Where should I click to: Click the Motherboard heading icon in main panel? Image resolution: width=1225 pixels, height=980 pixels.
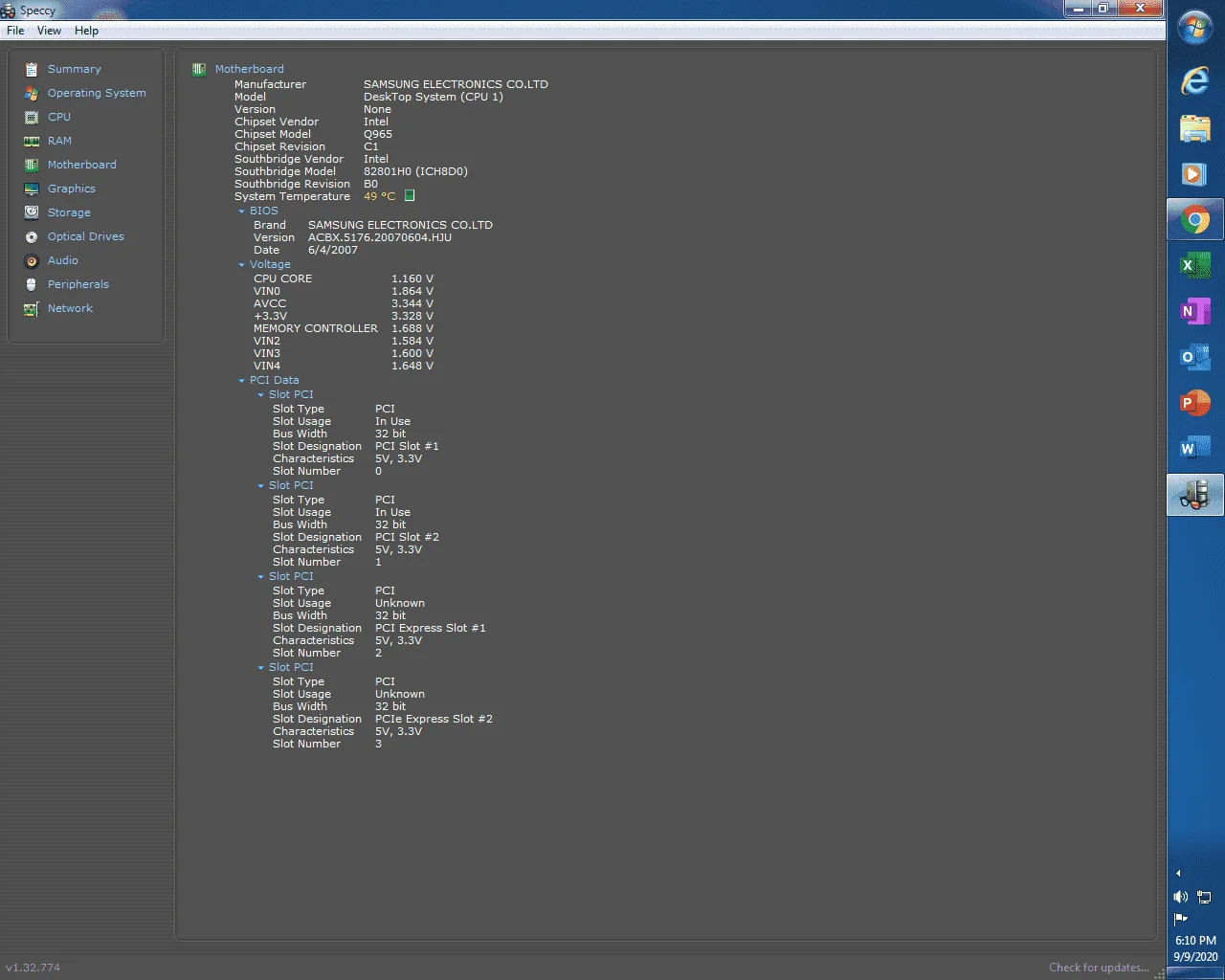(x=199, y=69)
